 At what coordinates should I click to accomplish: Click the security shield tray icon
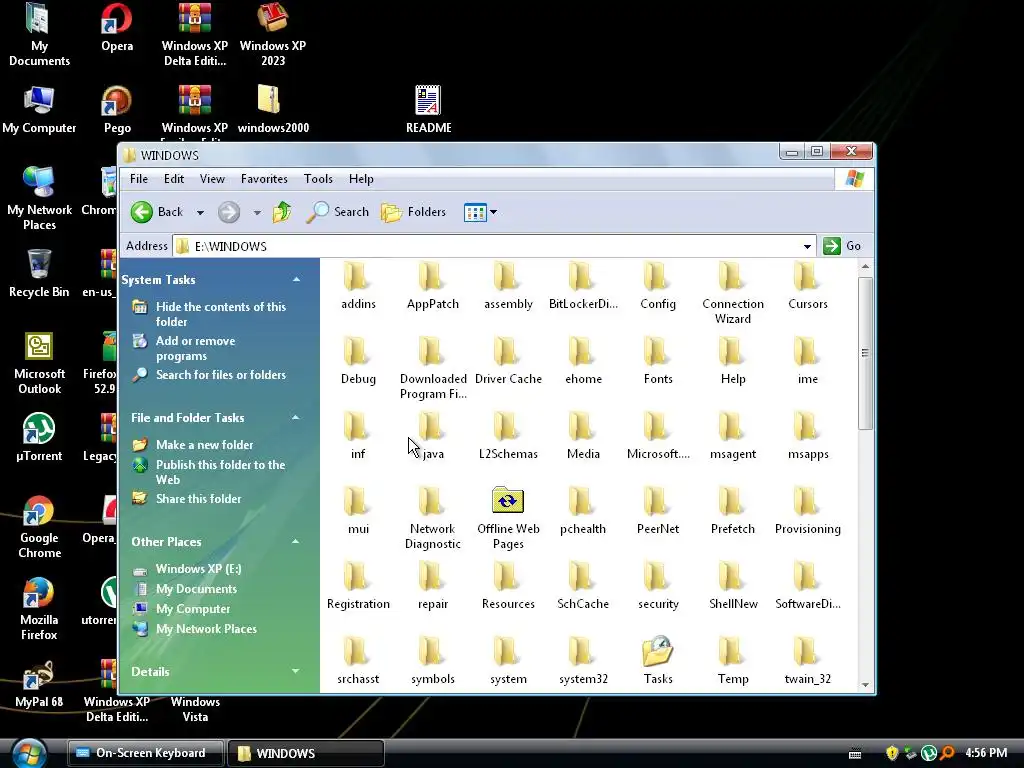(x=892, y=753)
